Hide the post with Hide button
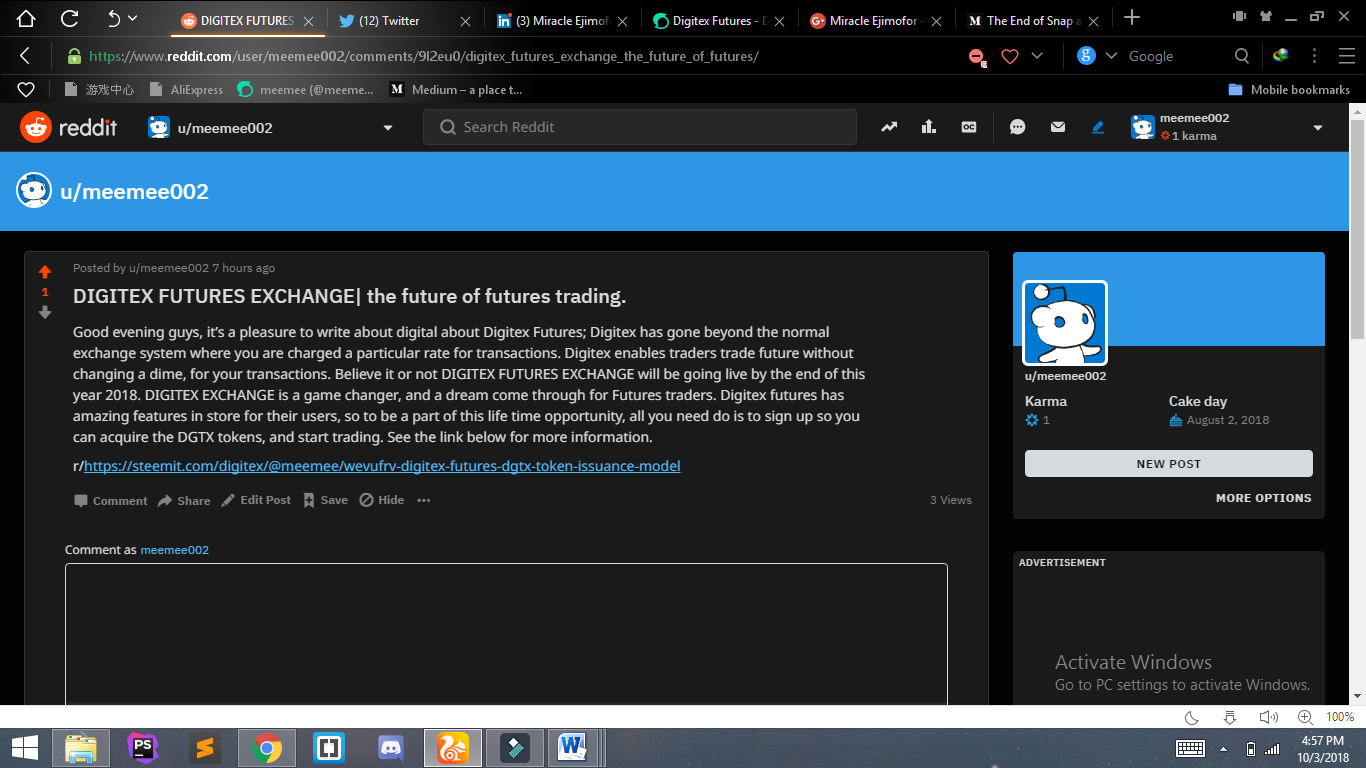Viewport: 1366px width, 768px height. click(382, 500)
